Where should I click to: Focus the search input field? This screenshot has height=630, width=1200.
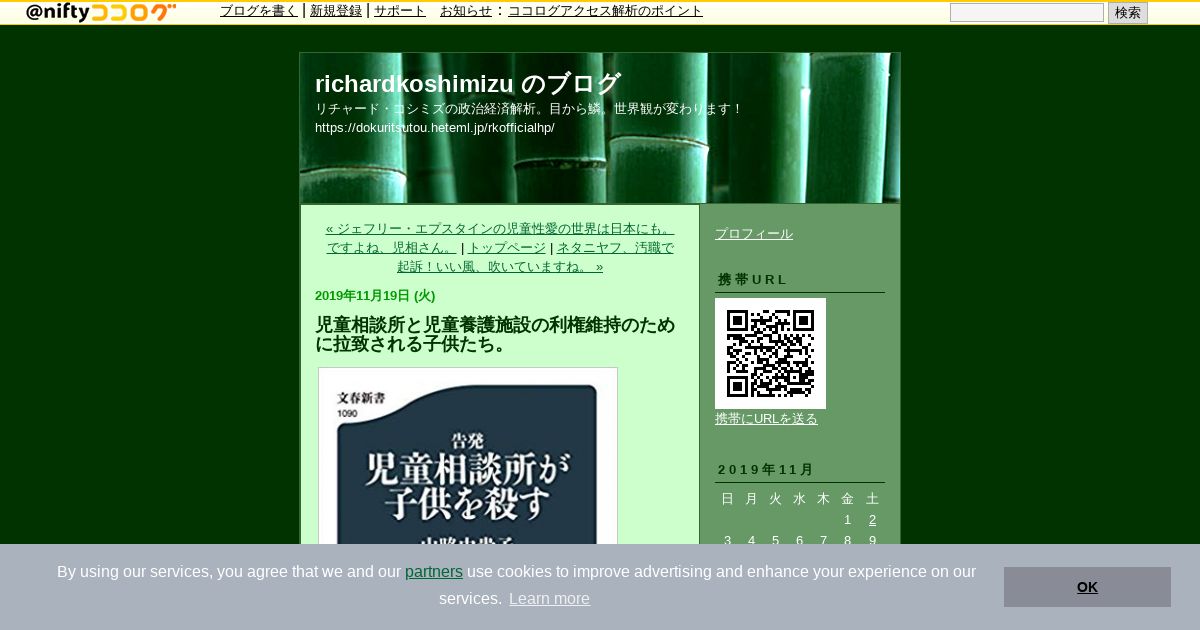pos(1027,12)
